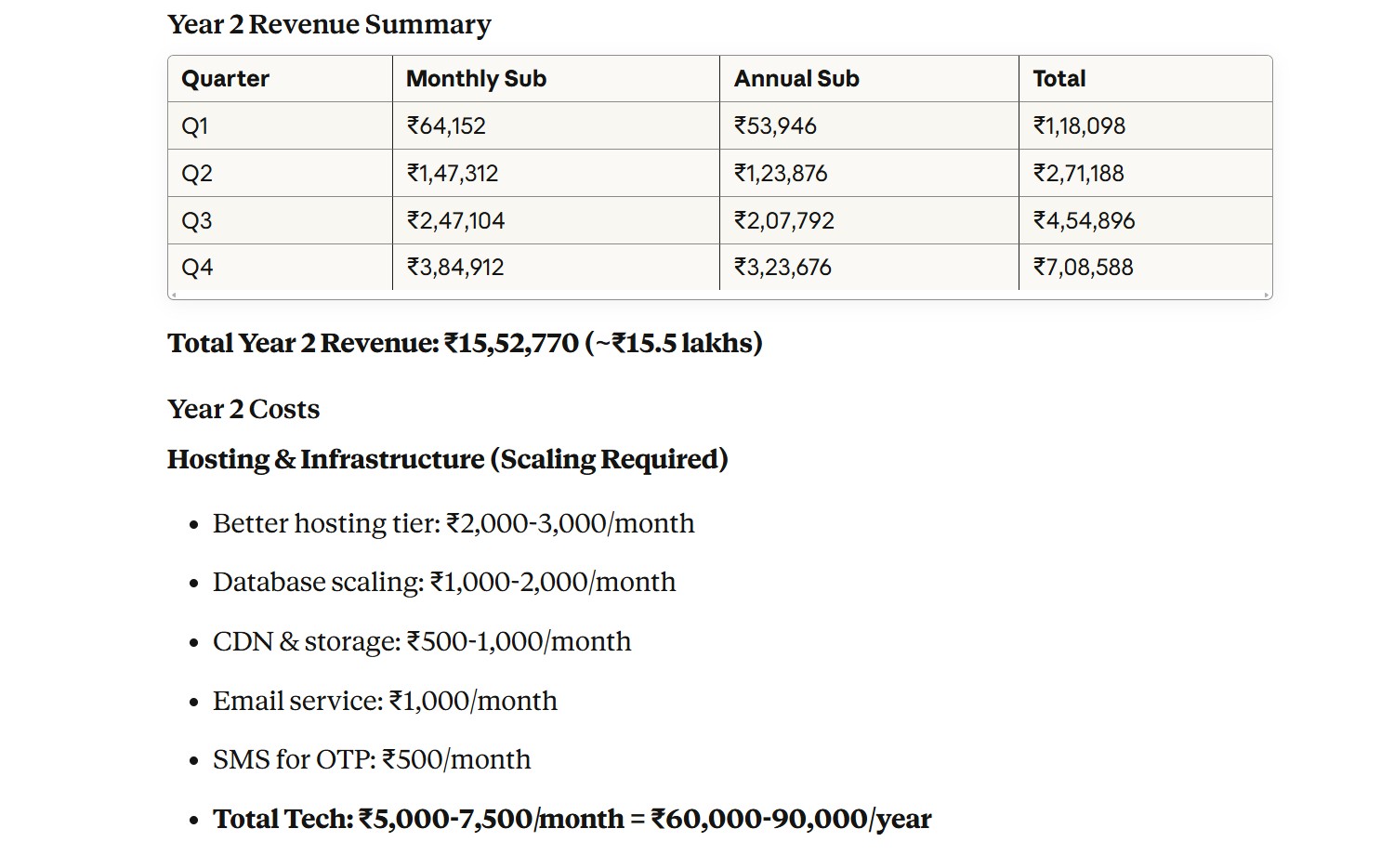The image size is (1394, 868).
Task: Click the table's right scroll arrow
Action: [x=1267, y=295]
